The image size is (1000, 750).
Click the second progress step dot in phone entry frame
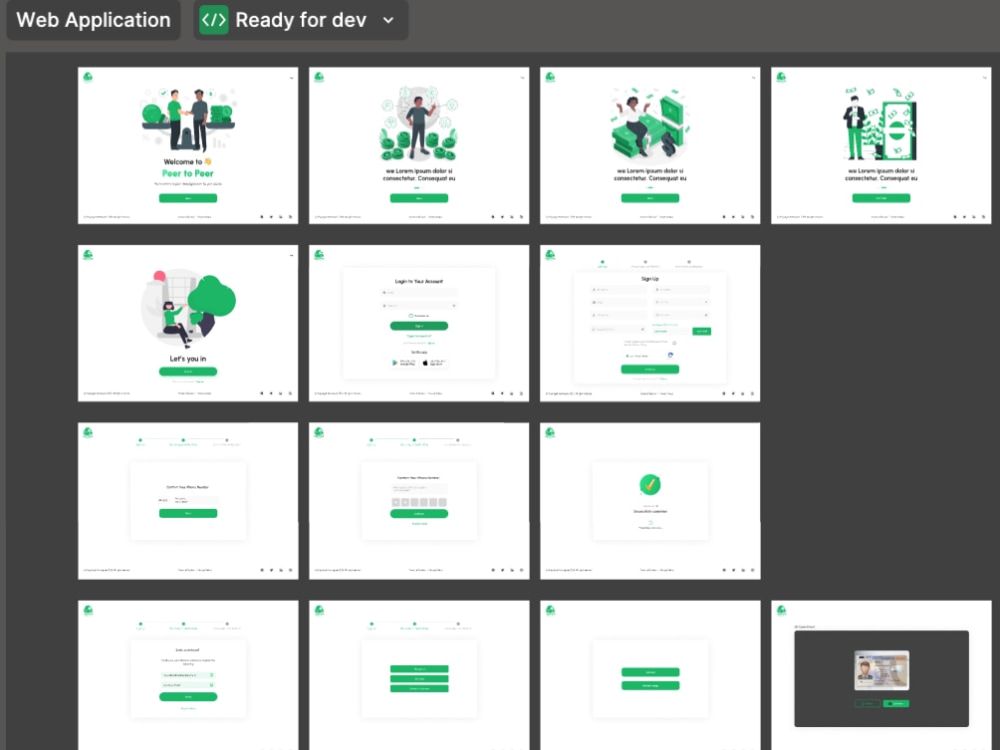coord(183,440)
